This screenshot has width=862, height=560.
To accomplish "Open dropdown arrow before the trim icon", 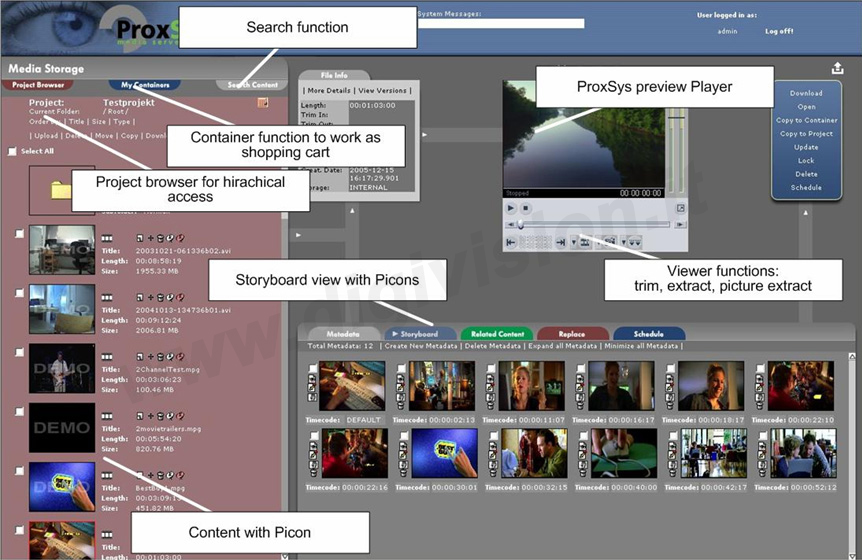I will [573, 242].
